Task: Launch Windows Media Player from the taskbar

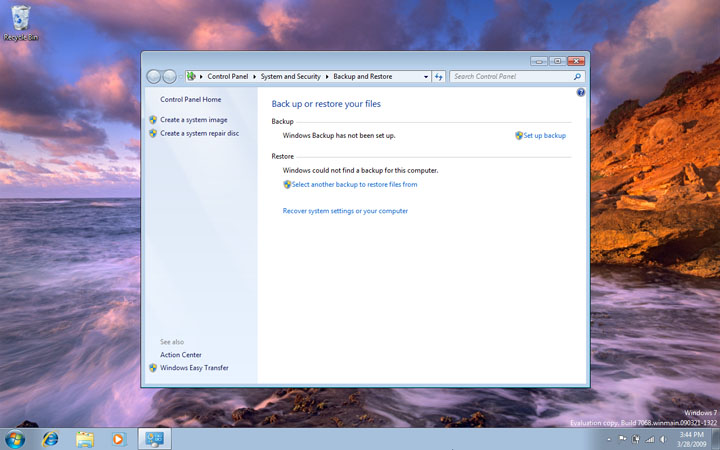Action: [119, 438]
